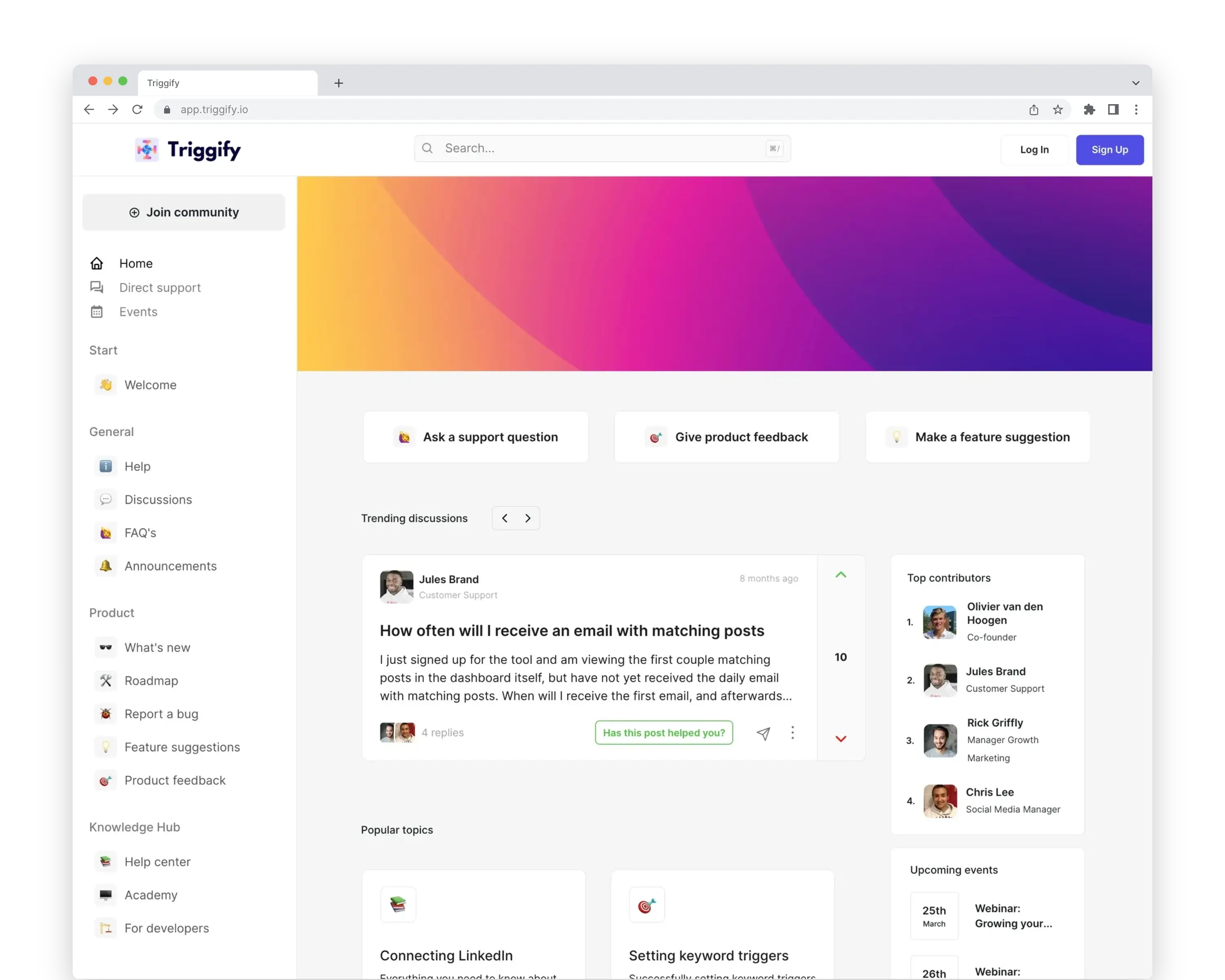Viewport: 1225px width, 980px height.
Task: Open Direct support in the sidebar
Action: (x=160, y=287)
